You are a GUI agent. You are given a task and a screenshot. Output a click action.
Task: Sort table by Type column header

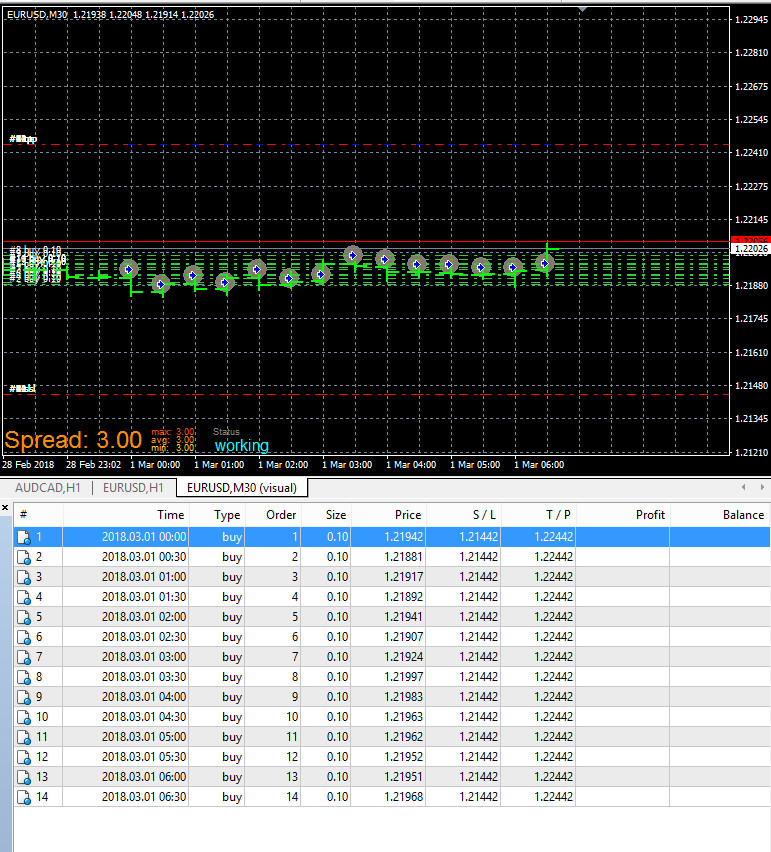[x=217, y=515]
